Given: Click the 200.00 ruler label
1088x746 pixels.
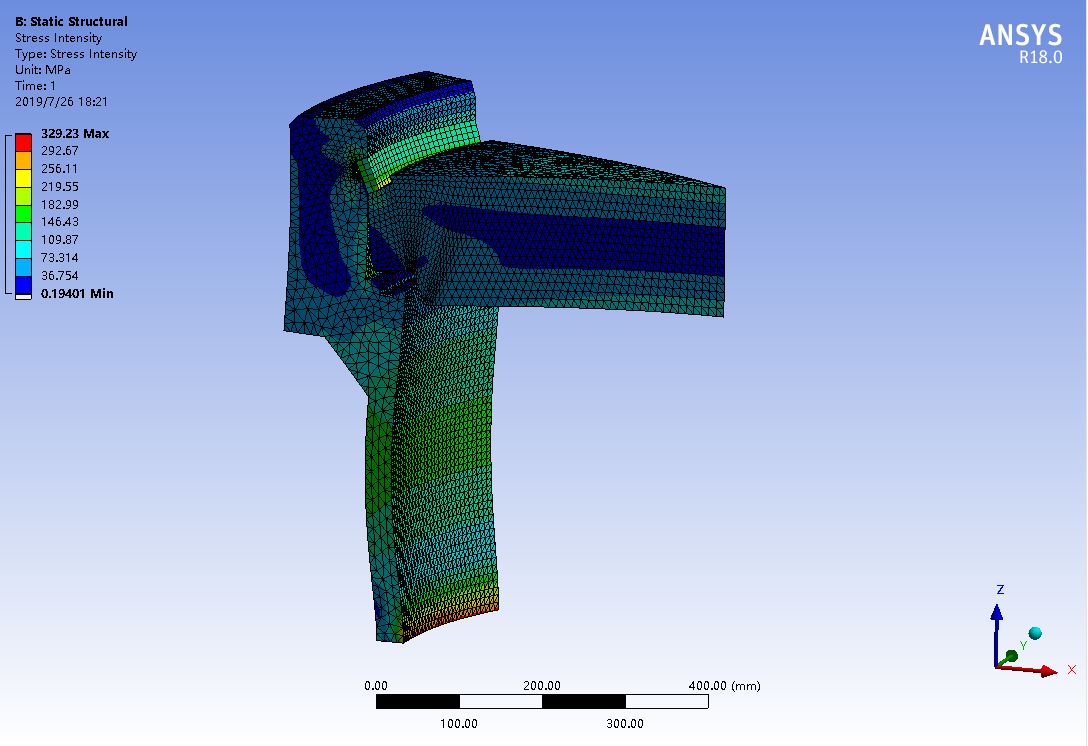Looking at the screenshot, I should 542,686.
